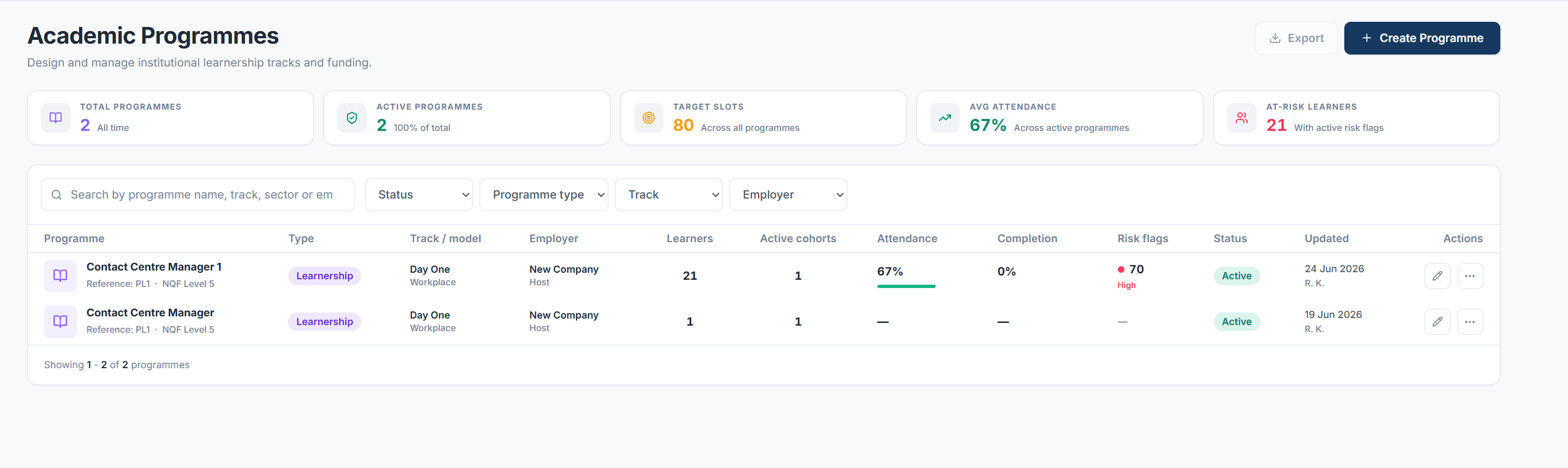Image resolution: width=1568 pixels, height=468 pixels.
Task: Edit the programme updated 19 Jun 2026
Action: [1437, 321]
